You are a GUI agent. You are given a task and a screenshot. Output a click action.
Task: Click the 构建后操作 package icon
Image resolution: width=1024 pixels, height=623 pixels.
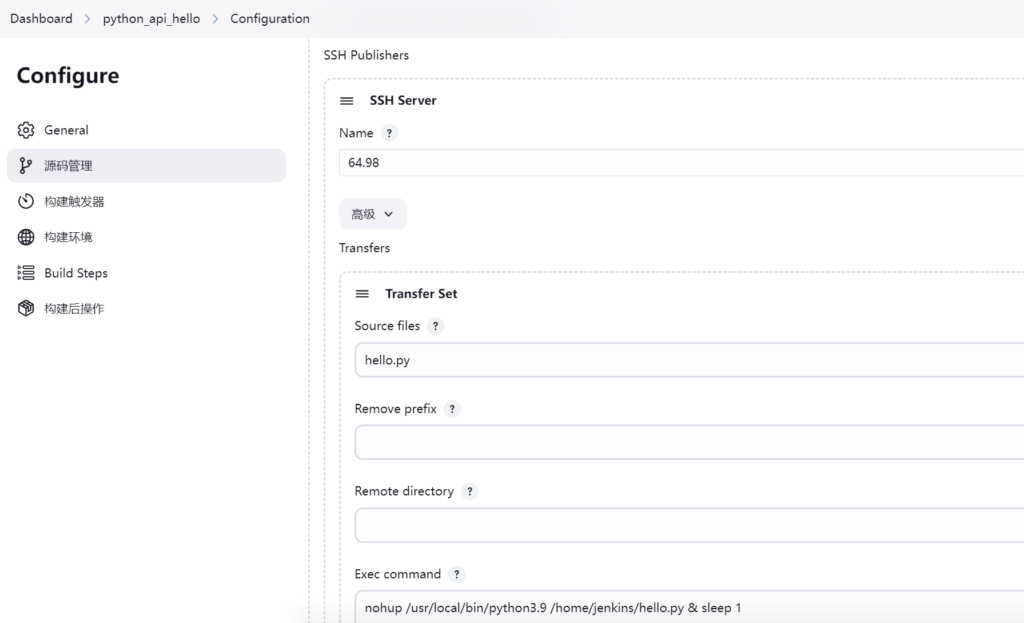pyautogui.click(x=26, y=309)
